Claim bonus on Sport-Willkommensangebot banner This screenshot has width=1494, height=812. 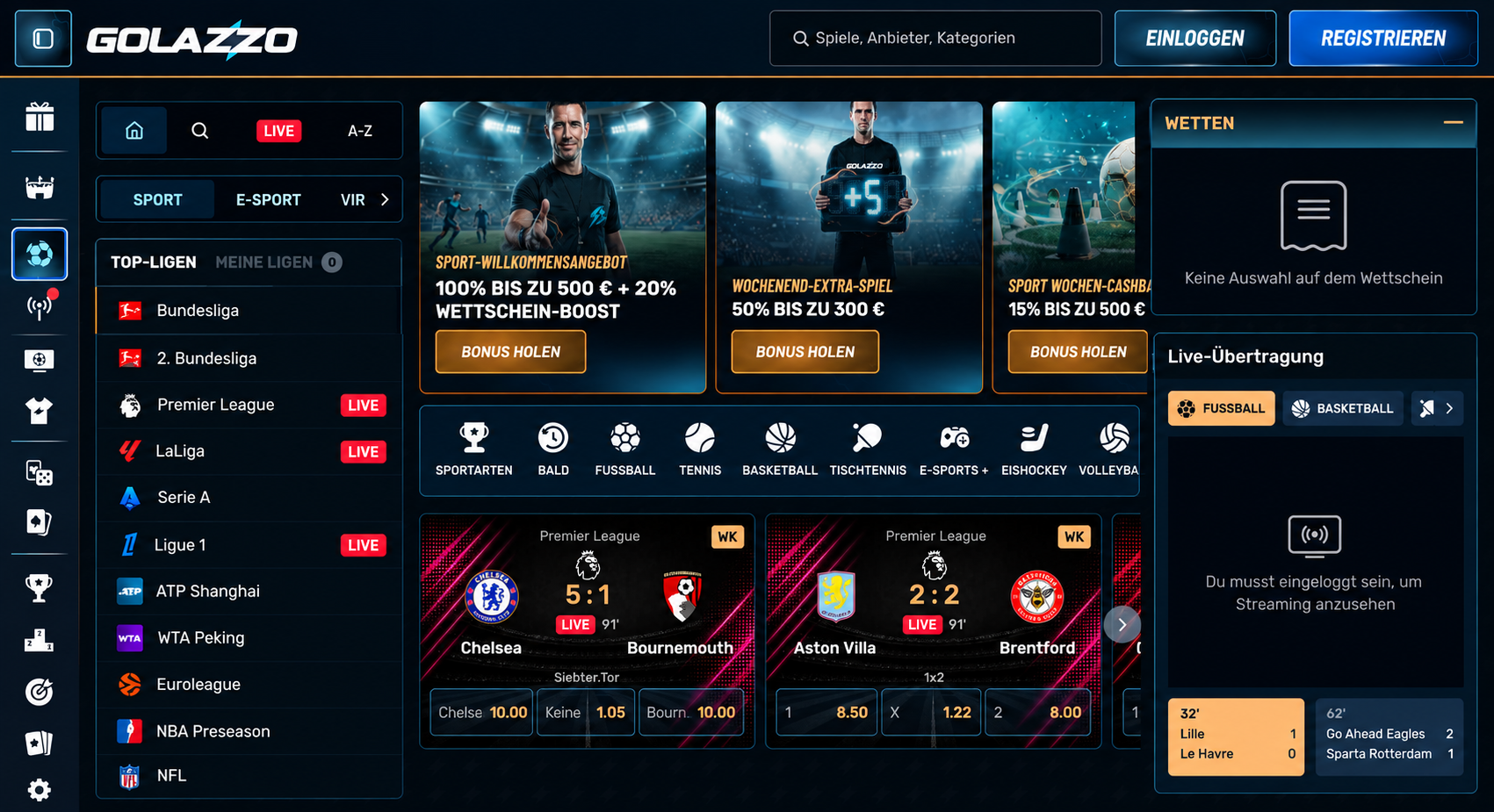(x=510, y=352)
